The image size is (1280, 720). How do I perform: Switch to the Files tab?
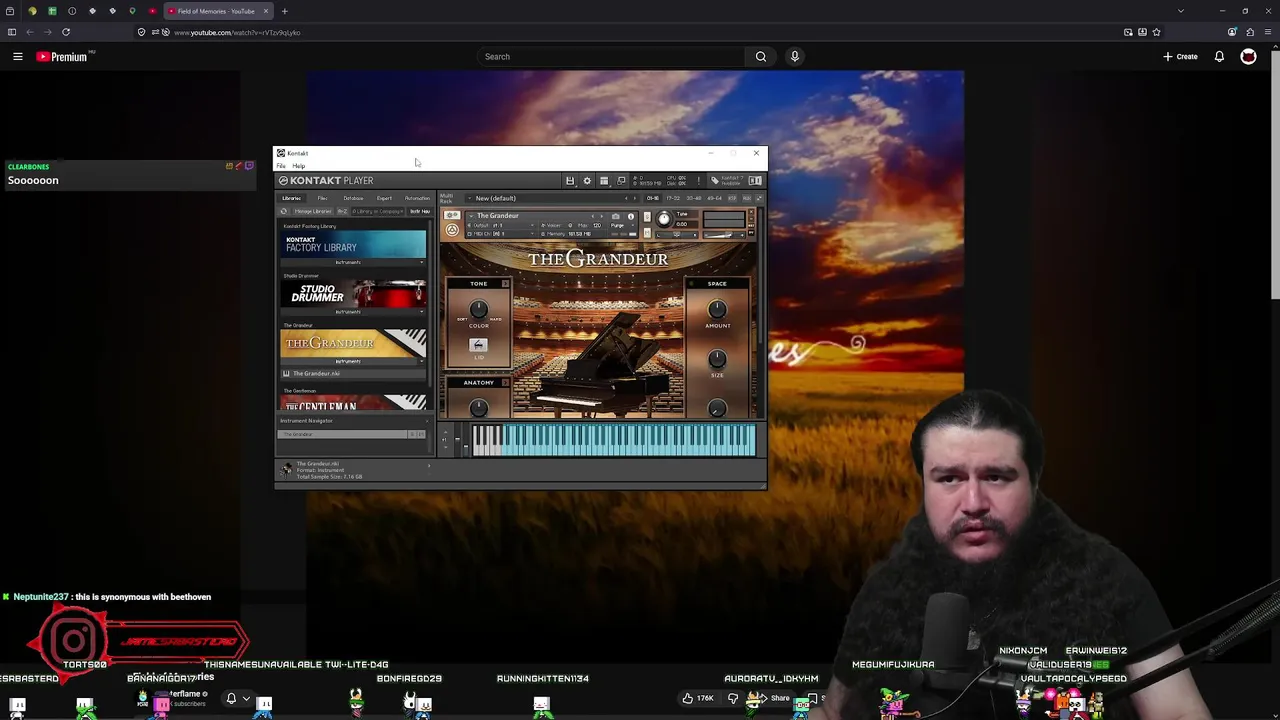click(x=322, y=198)
